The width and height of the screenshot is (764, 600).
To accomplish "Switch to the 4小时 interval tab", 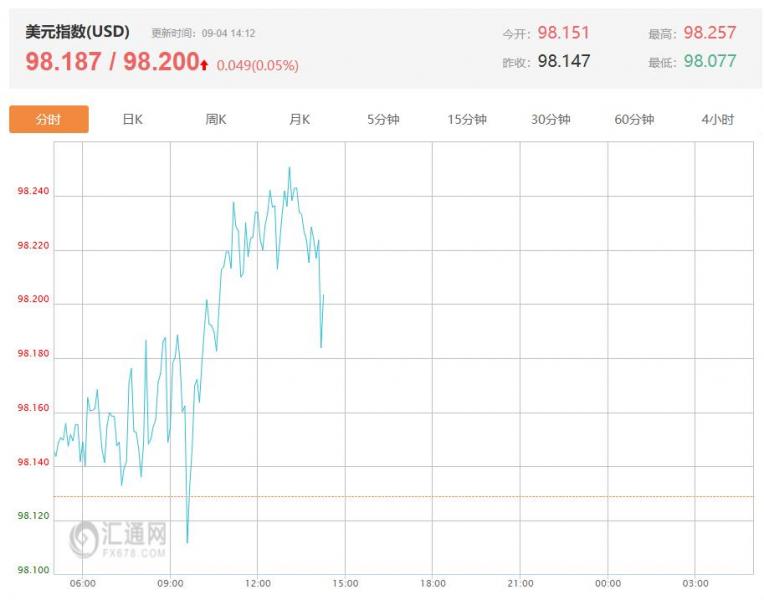I will [x=717, y=119].
